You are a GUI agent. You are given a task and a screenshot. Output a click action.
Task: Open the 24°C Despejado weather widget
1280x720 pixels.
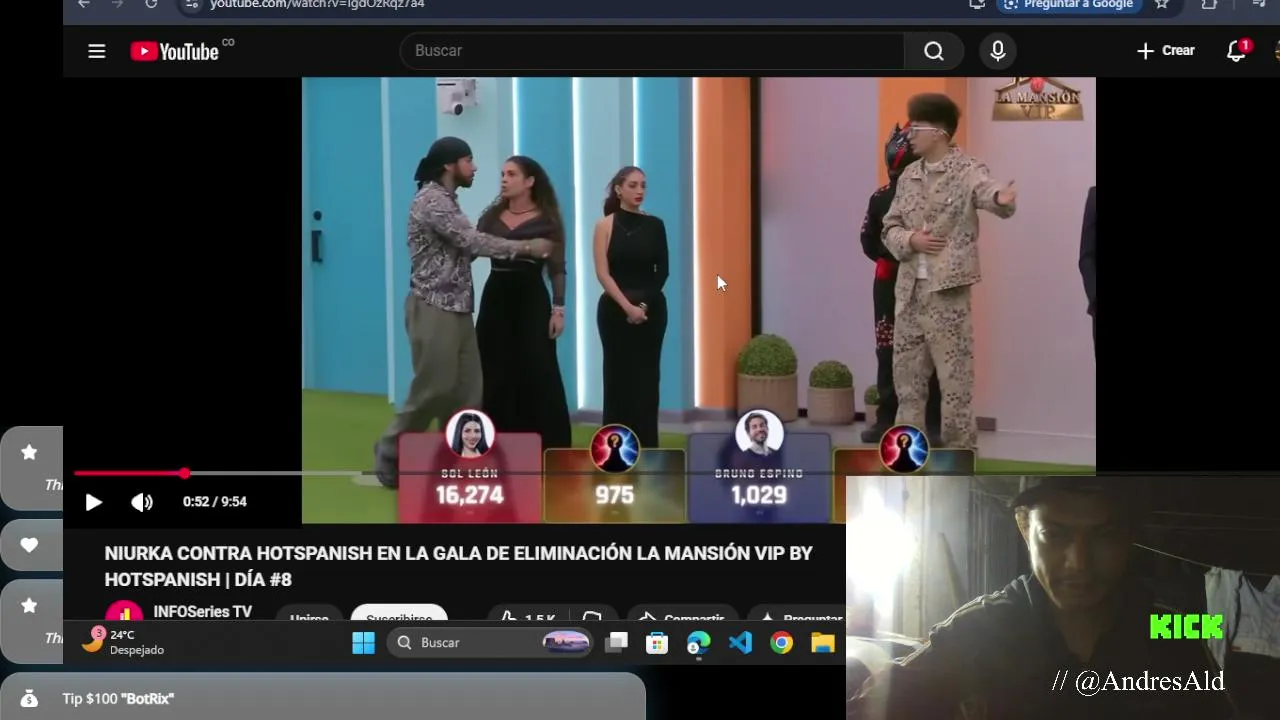(x=123, y=642)
